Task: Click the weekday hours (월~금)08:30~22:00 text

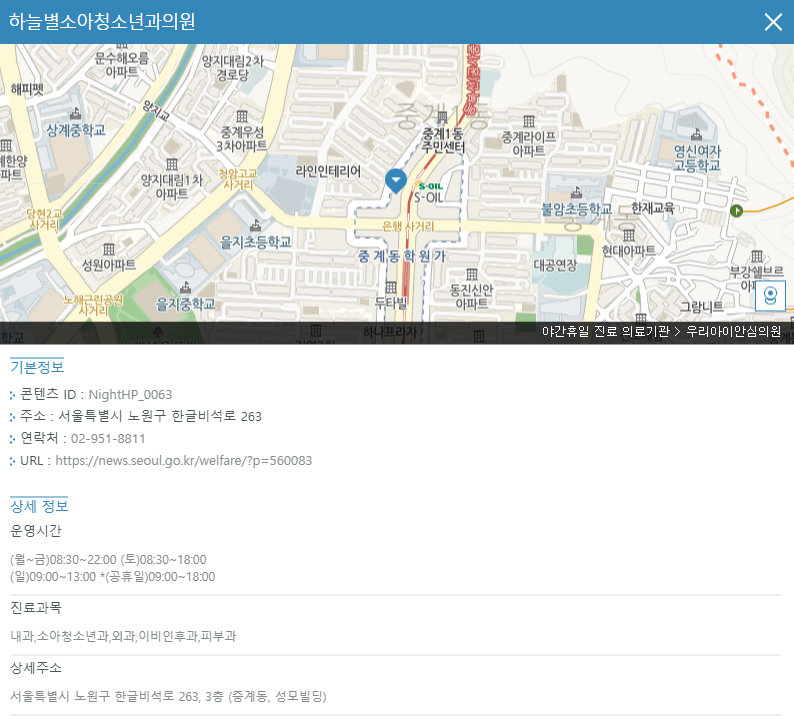Action: coord(63,560)
